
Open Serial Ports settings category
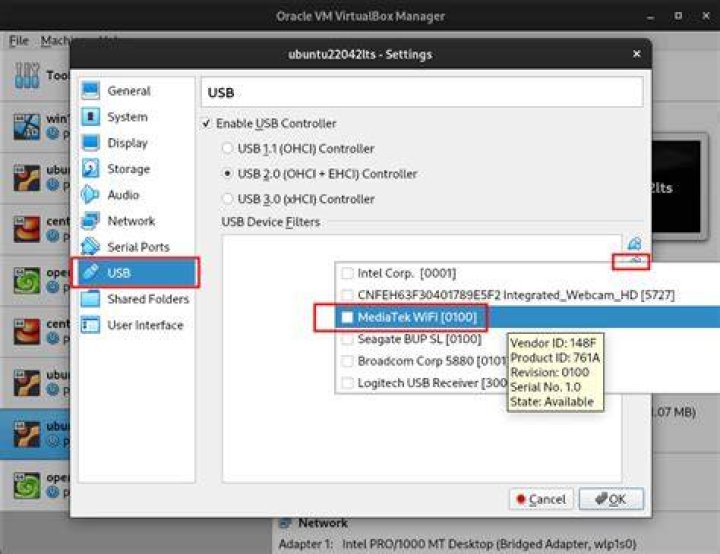[136, 247]
